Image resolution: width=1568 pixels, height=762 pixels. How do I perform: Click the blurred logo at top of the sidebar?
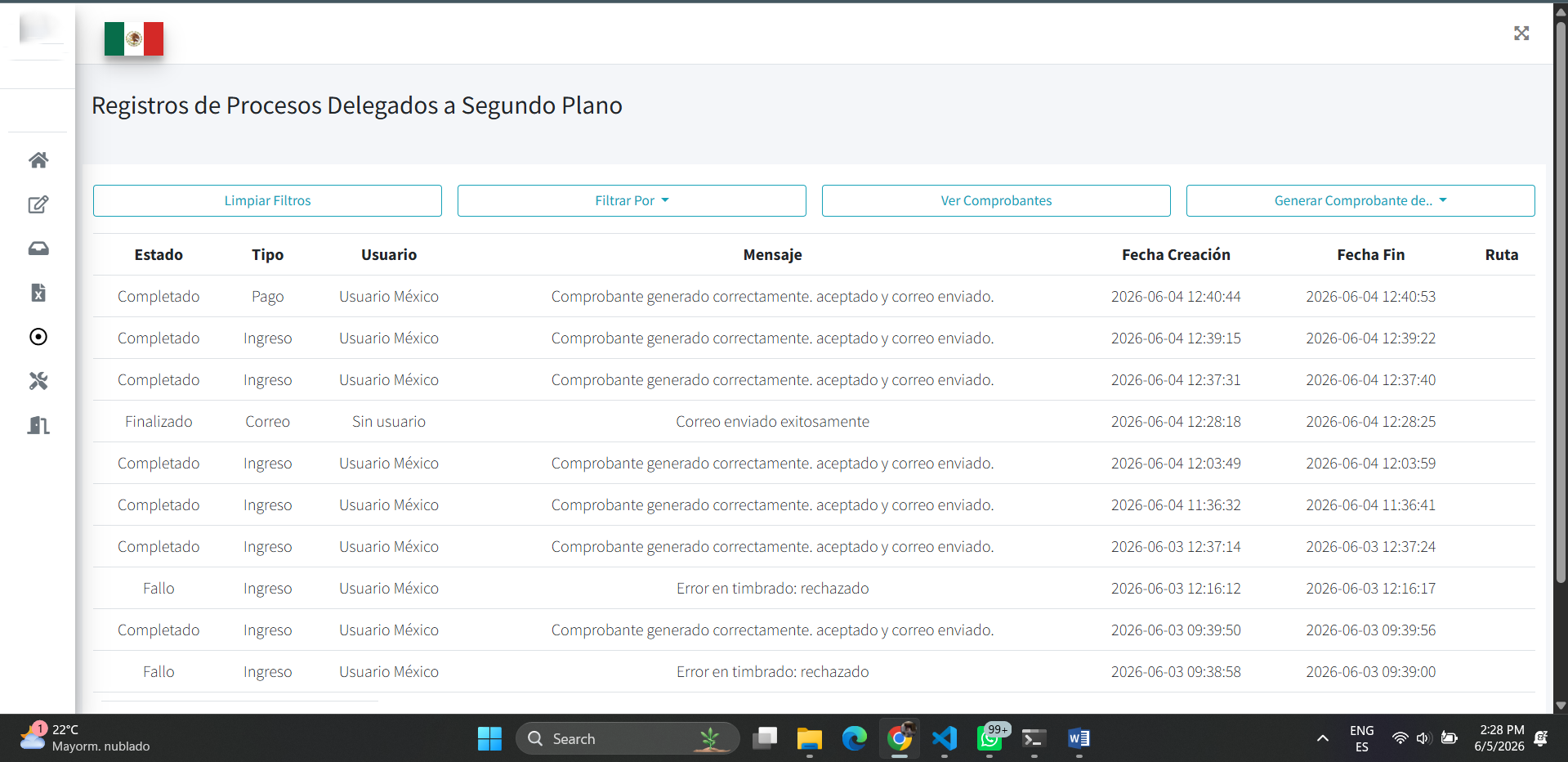point(38,29)
